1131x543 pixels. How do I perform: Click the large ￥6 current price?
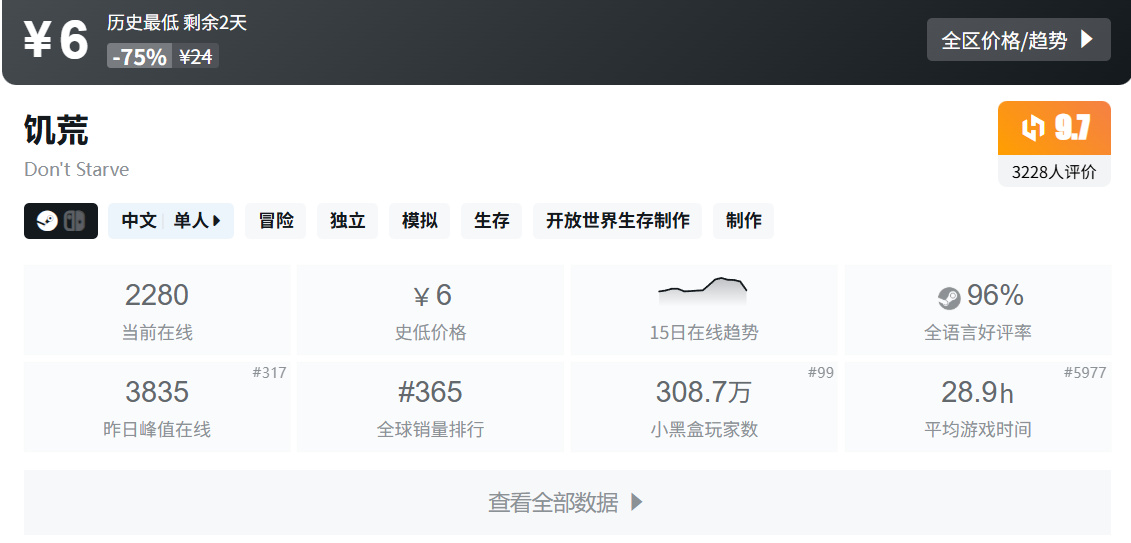56,40
